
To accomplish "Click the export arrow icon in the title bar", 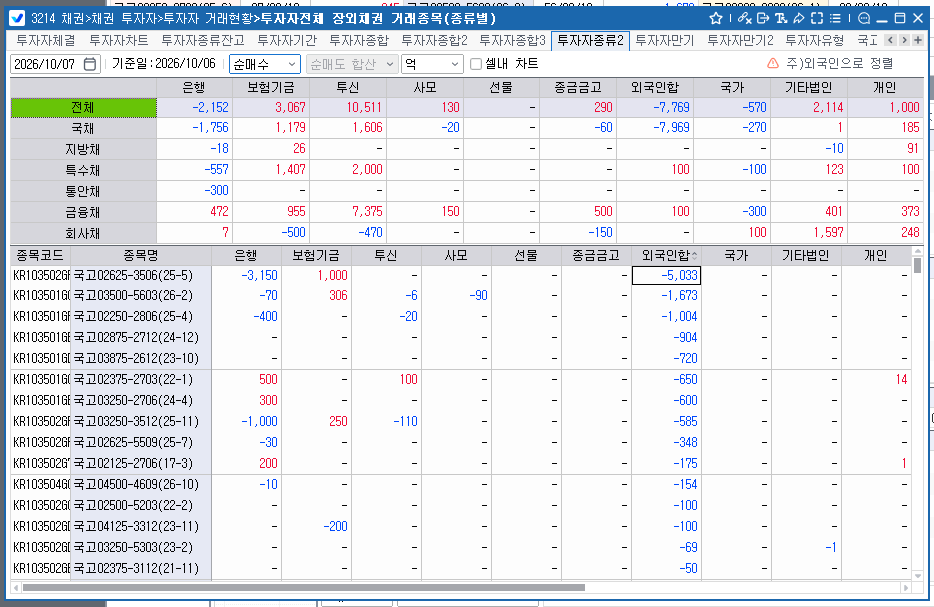I will pyautogui.click(x=762, y=18).
